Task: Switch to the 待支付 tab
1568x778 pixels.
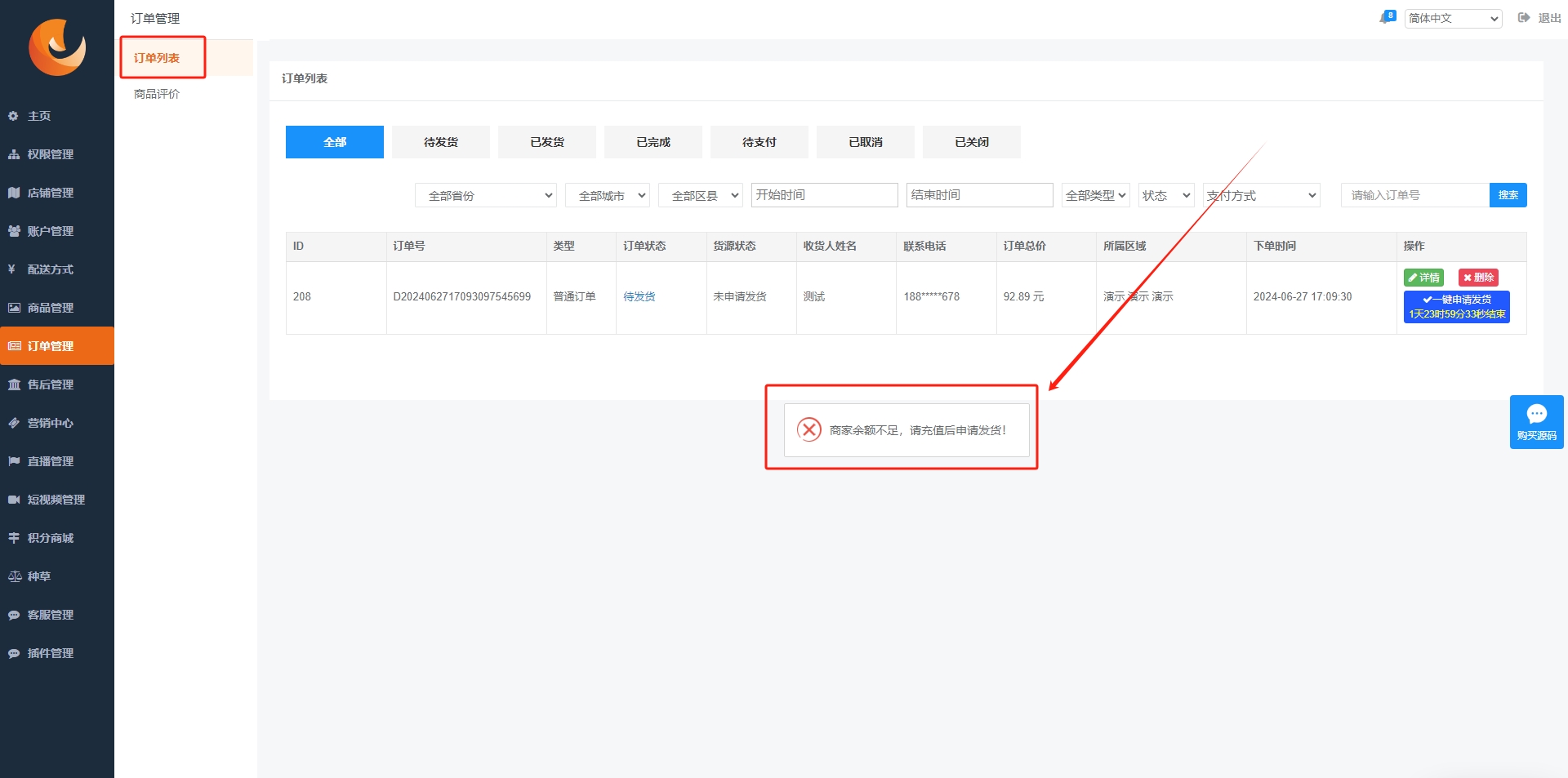Action: click(759, 142)
